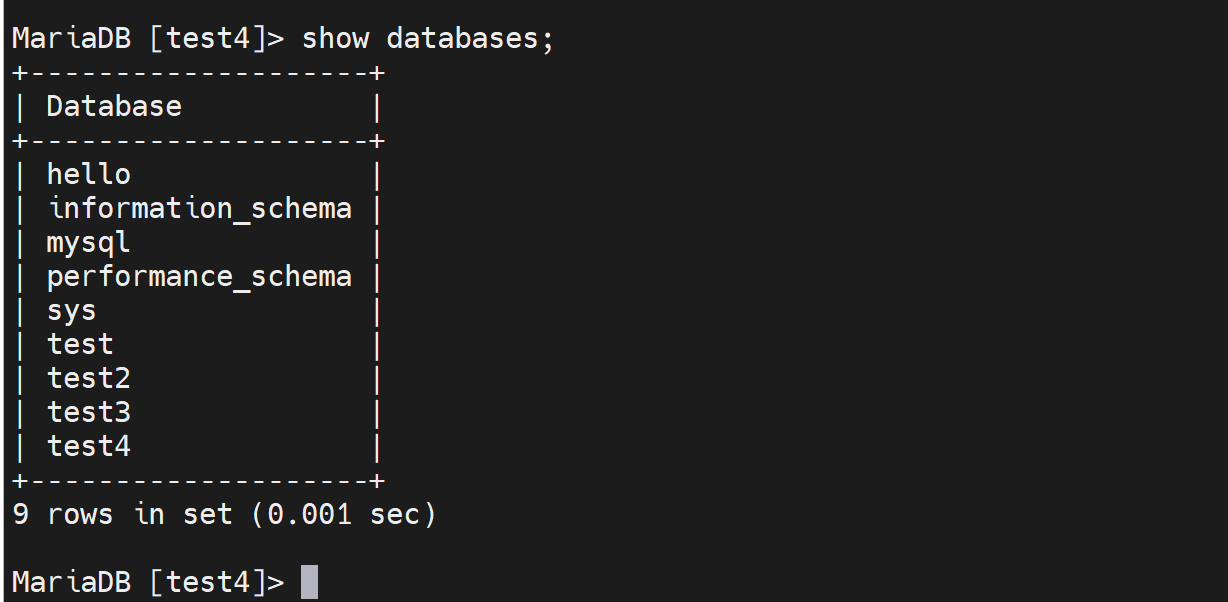
Task: Click the "Database" column header
Action: pyautogui.click(x=114, y=107)
